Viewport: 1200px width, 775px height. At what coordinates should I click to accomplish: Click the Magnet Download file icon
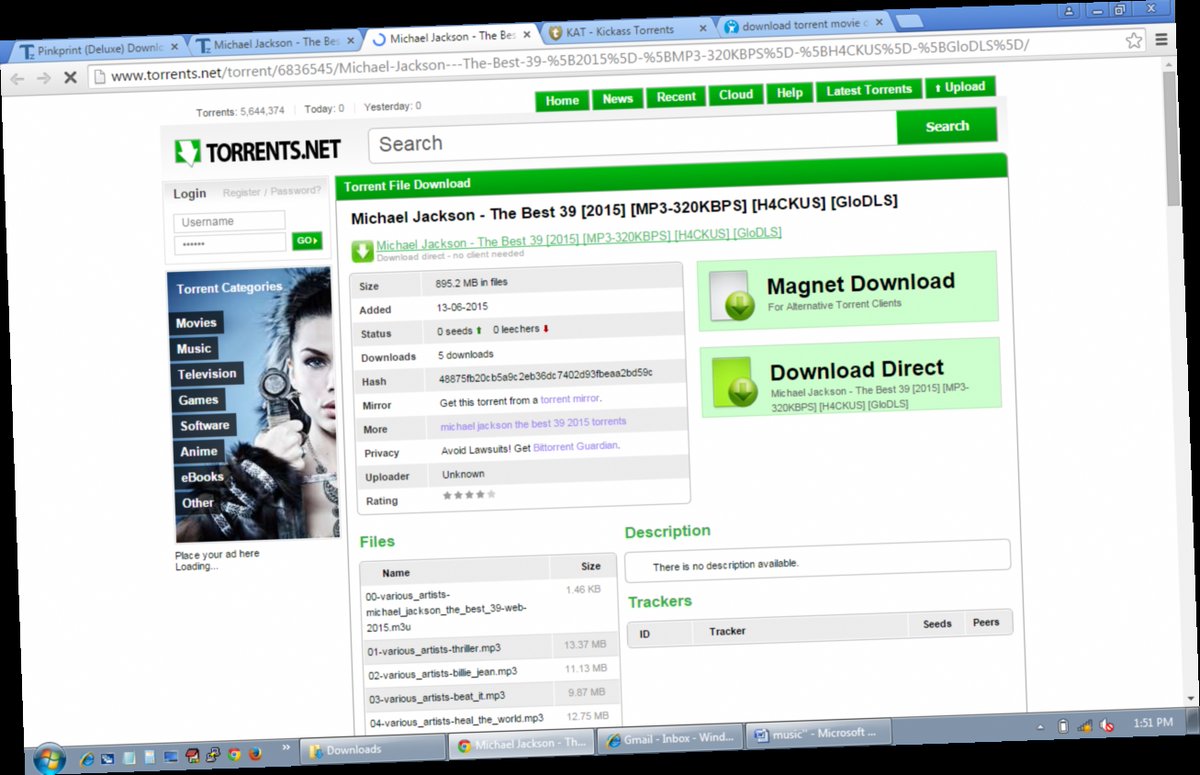730,296
